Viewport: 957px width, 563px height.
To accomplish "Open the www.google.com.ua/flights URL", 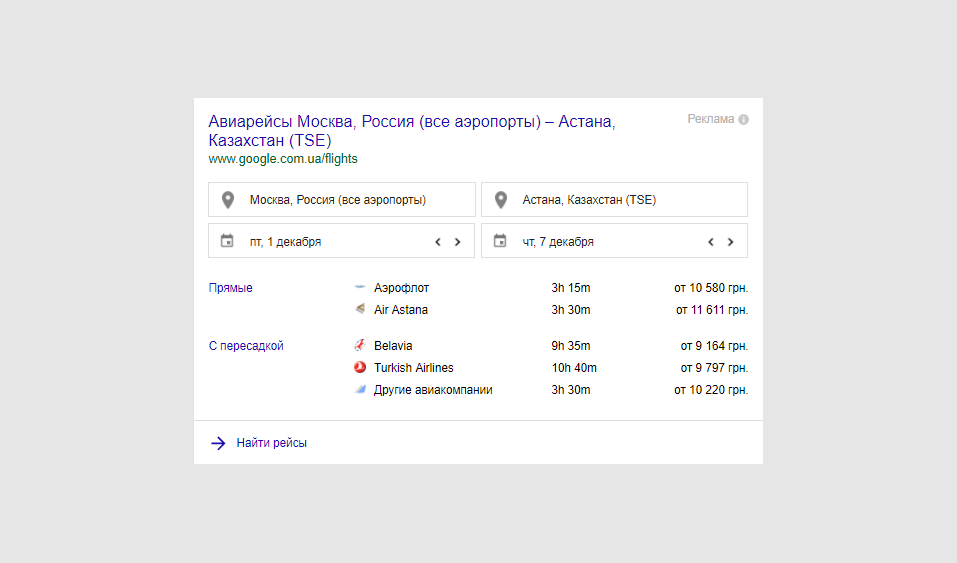I will coord(283,159).
